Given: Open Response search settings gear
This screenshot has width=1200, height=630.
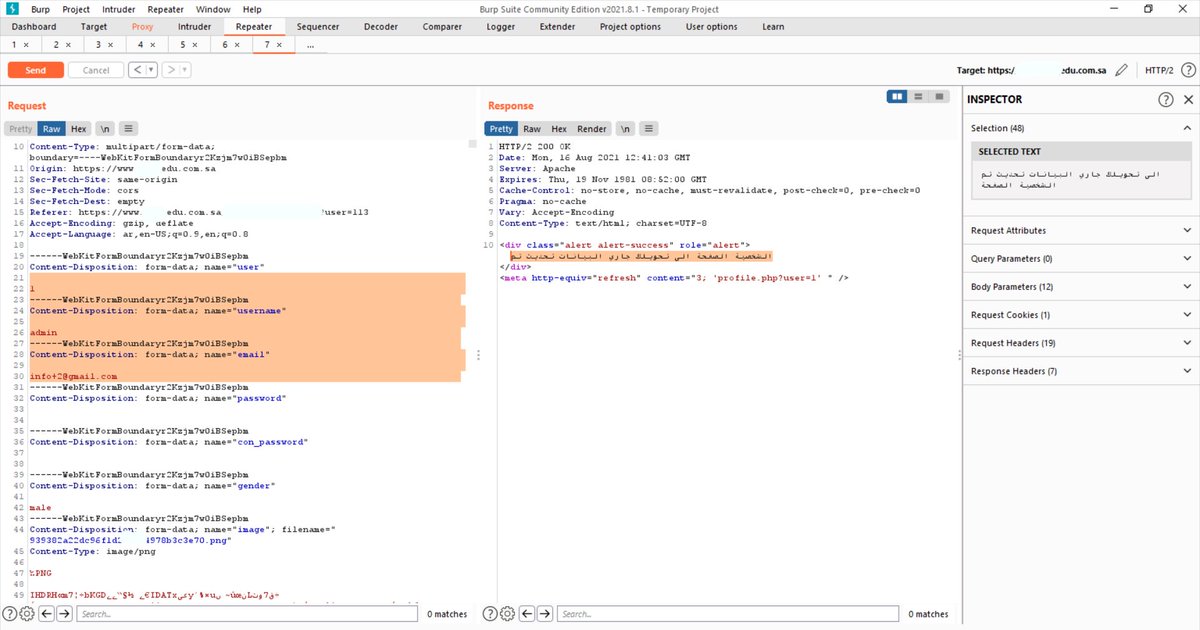Looking at the screenshot, I should click(x=506, y=614).
